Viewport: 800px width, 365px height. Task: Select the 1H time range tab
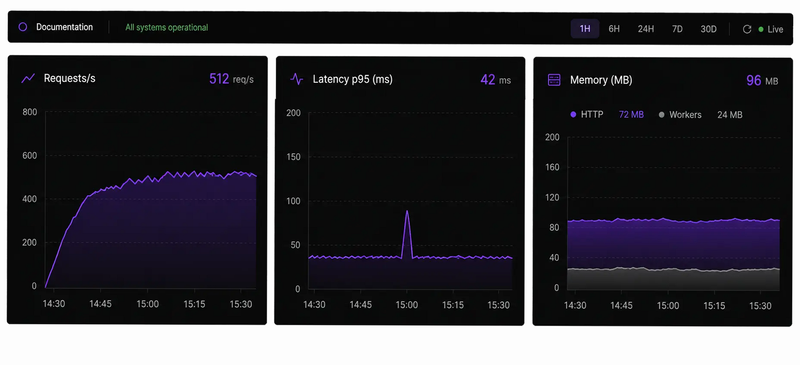tap(585, 29)
